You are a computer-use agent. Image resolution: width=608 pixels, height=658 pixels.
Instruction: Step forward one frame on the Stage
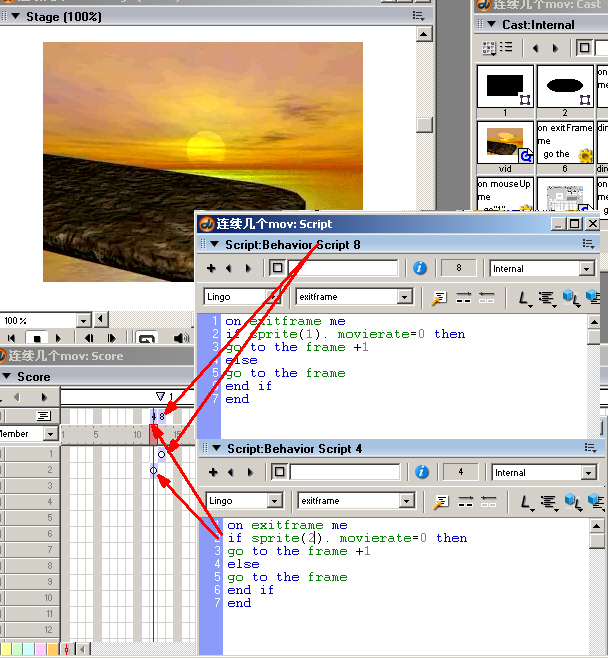coord(112,338)
